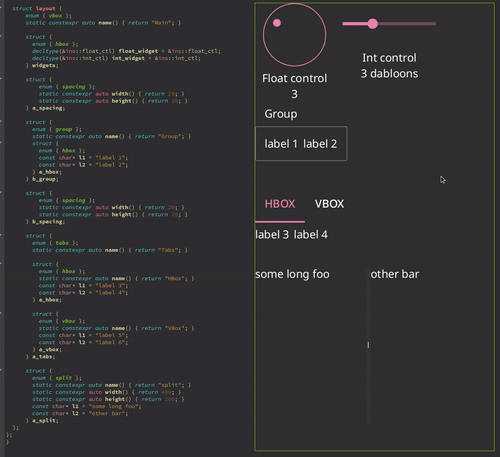Click the 'Group' heading in the preview
Screen dimensions: 500x457
tap(281, 114)
